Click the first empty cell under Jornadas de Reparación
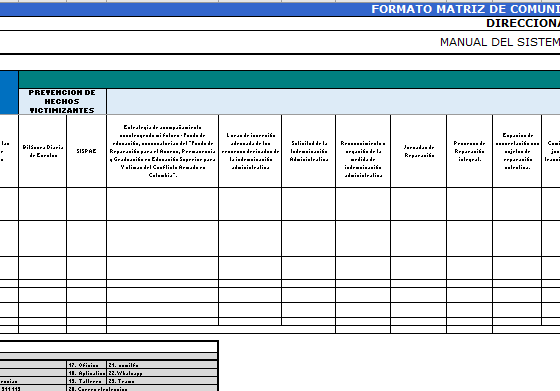This screenshot has width=560, height=391. point(419,204)
